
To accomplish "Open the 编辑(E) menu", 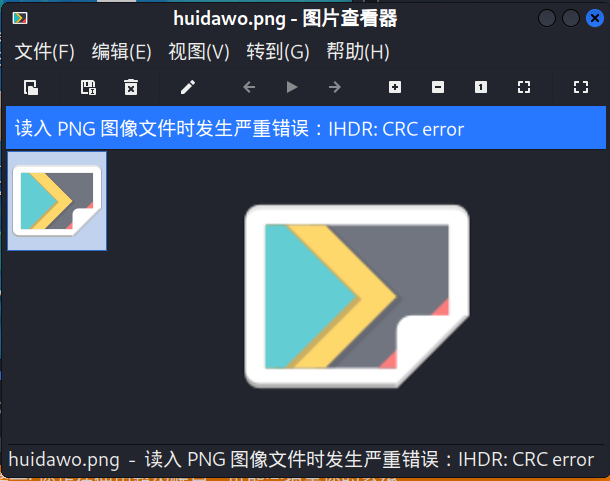I will click(121, 52).
